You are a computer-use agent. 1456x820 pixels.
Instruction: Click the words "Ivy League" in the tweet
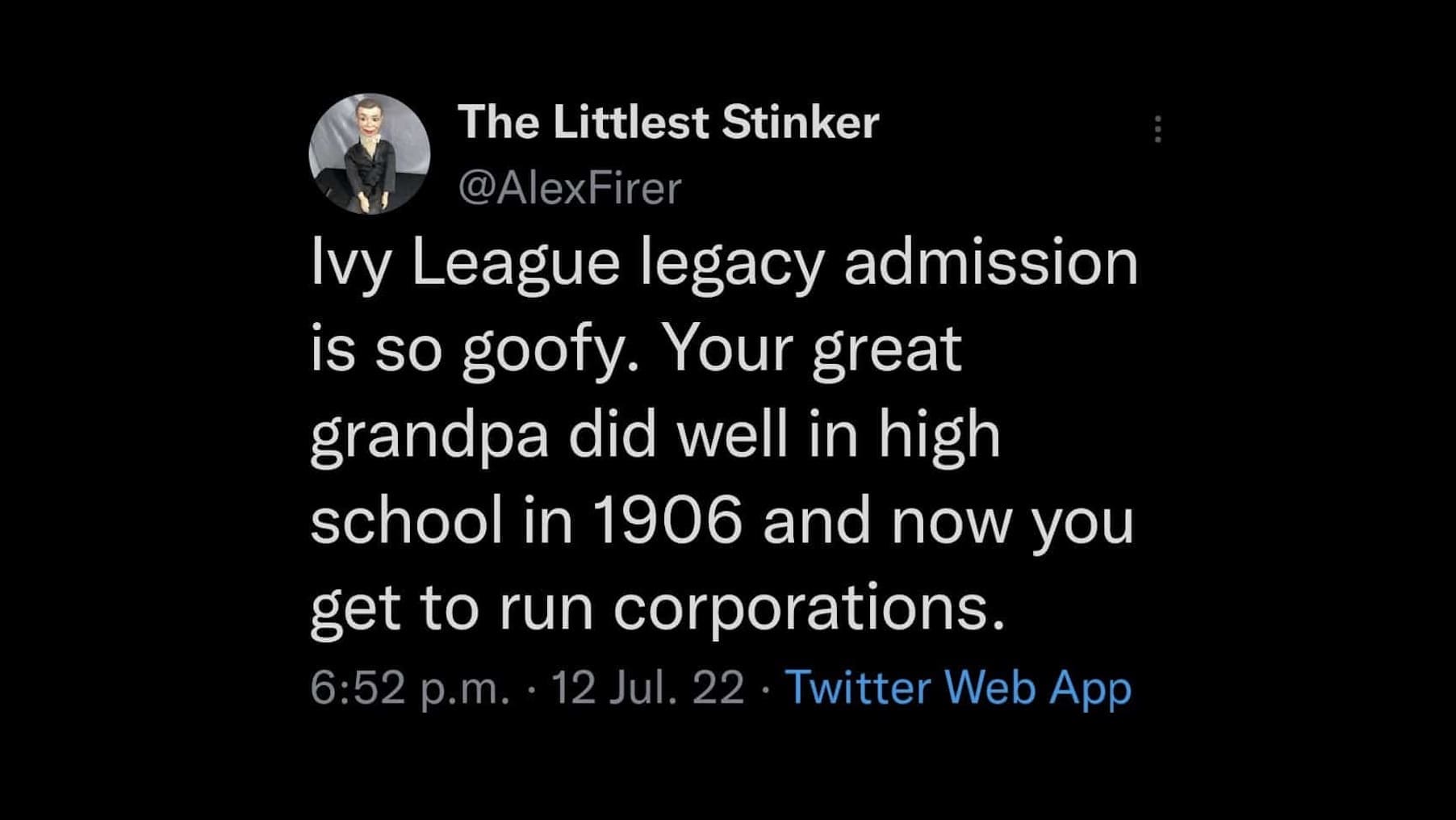pyautogui.click(x=465, y=264)
